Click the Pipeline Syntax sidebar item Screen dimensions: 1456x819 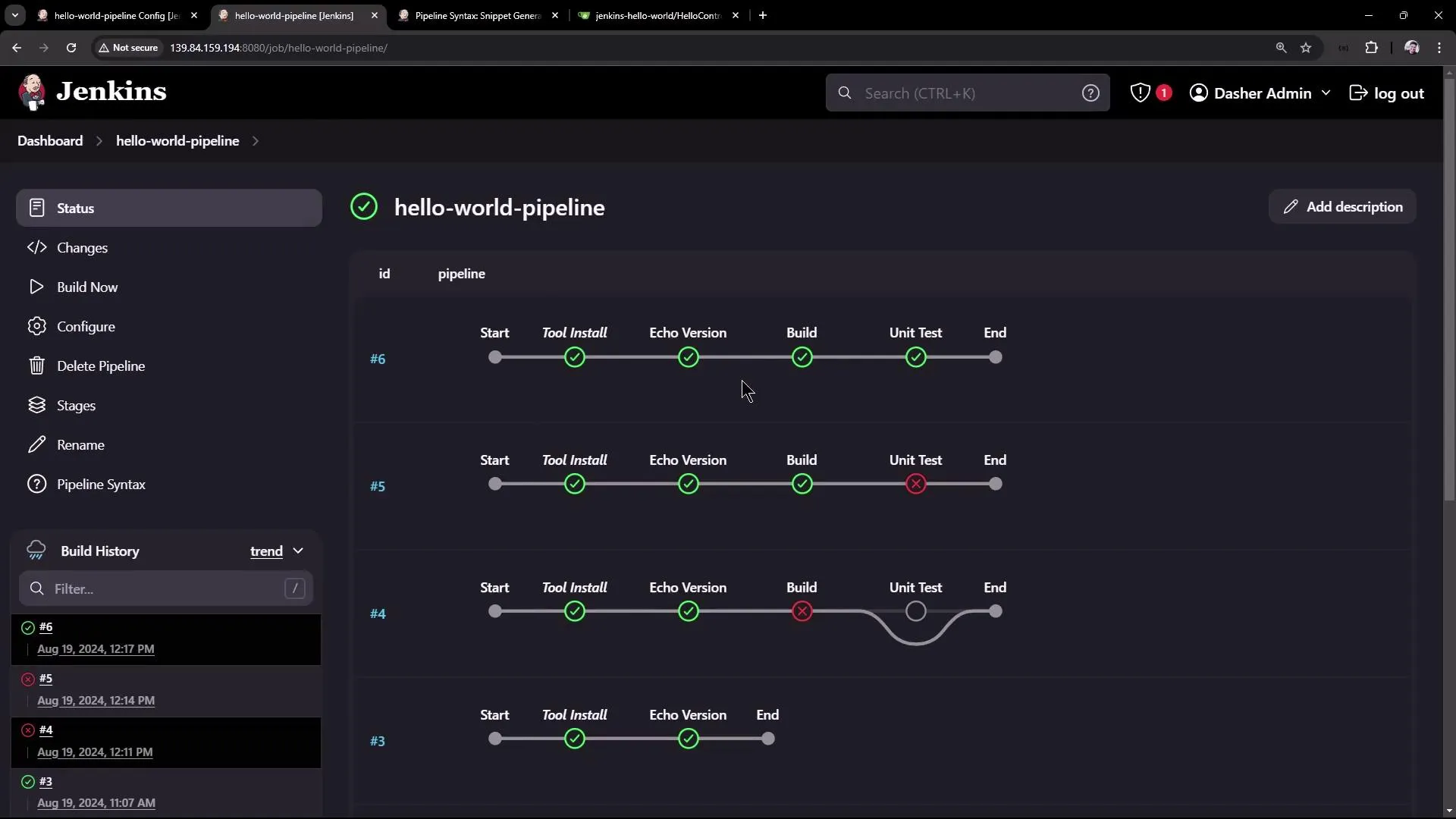[x=102, y=484]
